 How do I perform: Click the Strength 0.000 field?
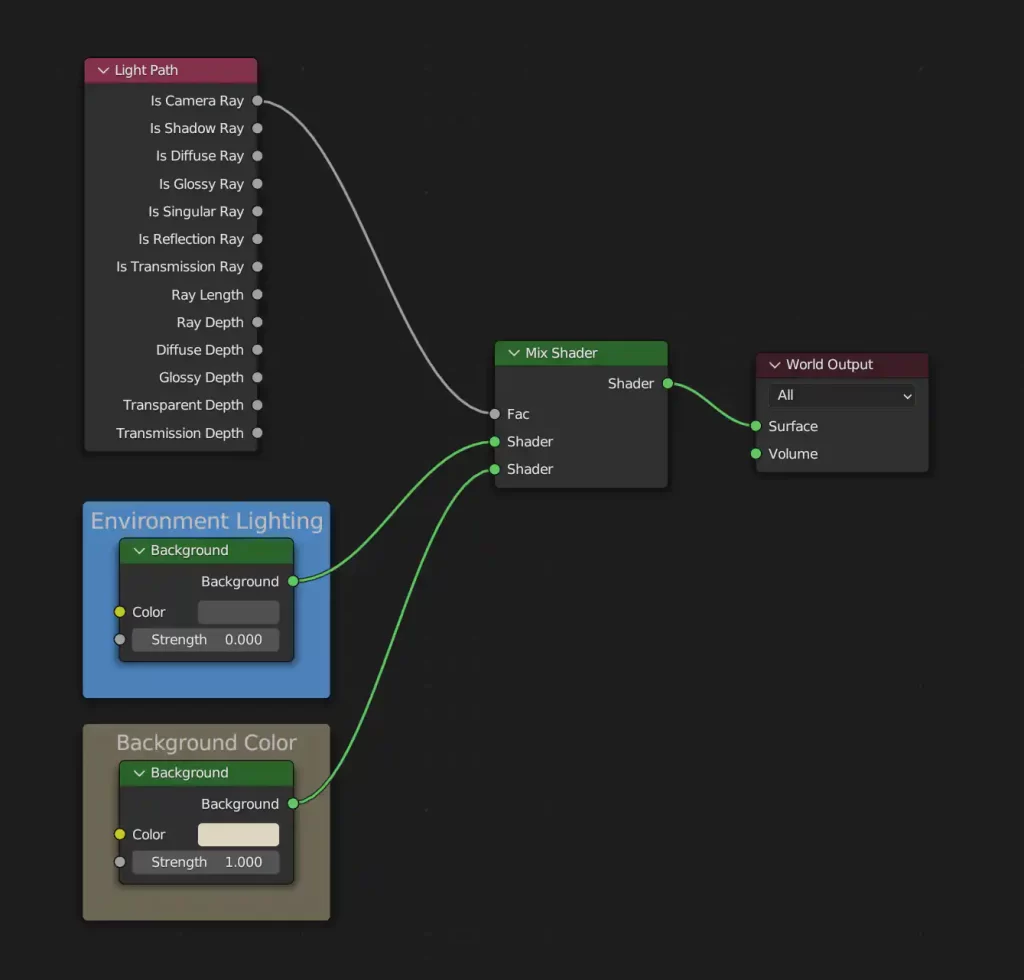206,640
